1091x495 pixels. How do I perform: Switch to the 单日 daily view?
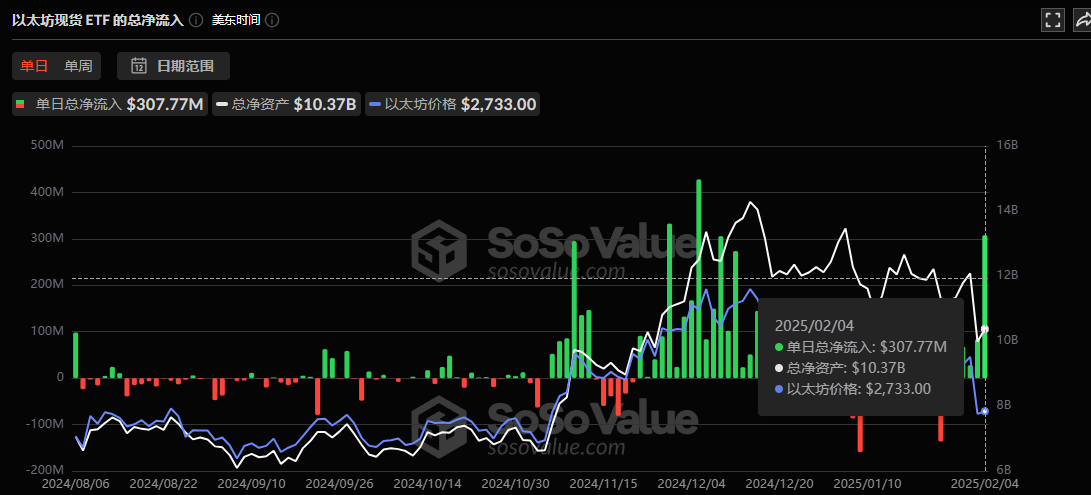click(34, 66)
